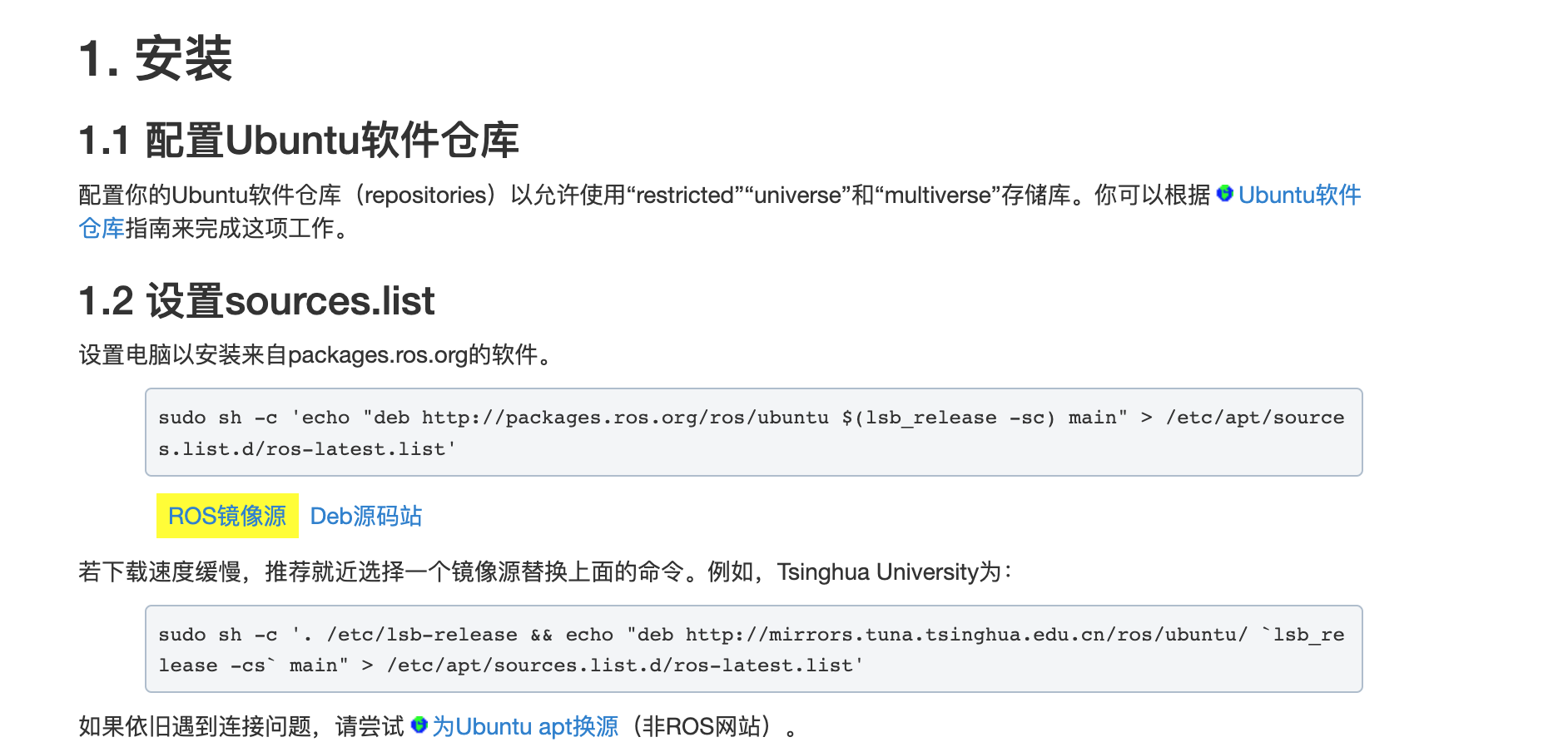Image resolution: width=1568 pixels, height=752 pixels.
Task: Click the "1.2 设置sources.list" heading
Action: point(256,301)
